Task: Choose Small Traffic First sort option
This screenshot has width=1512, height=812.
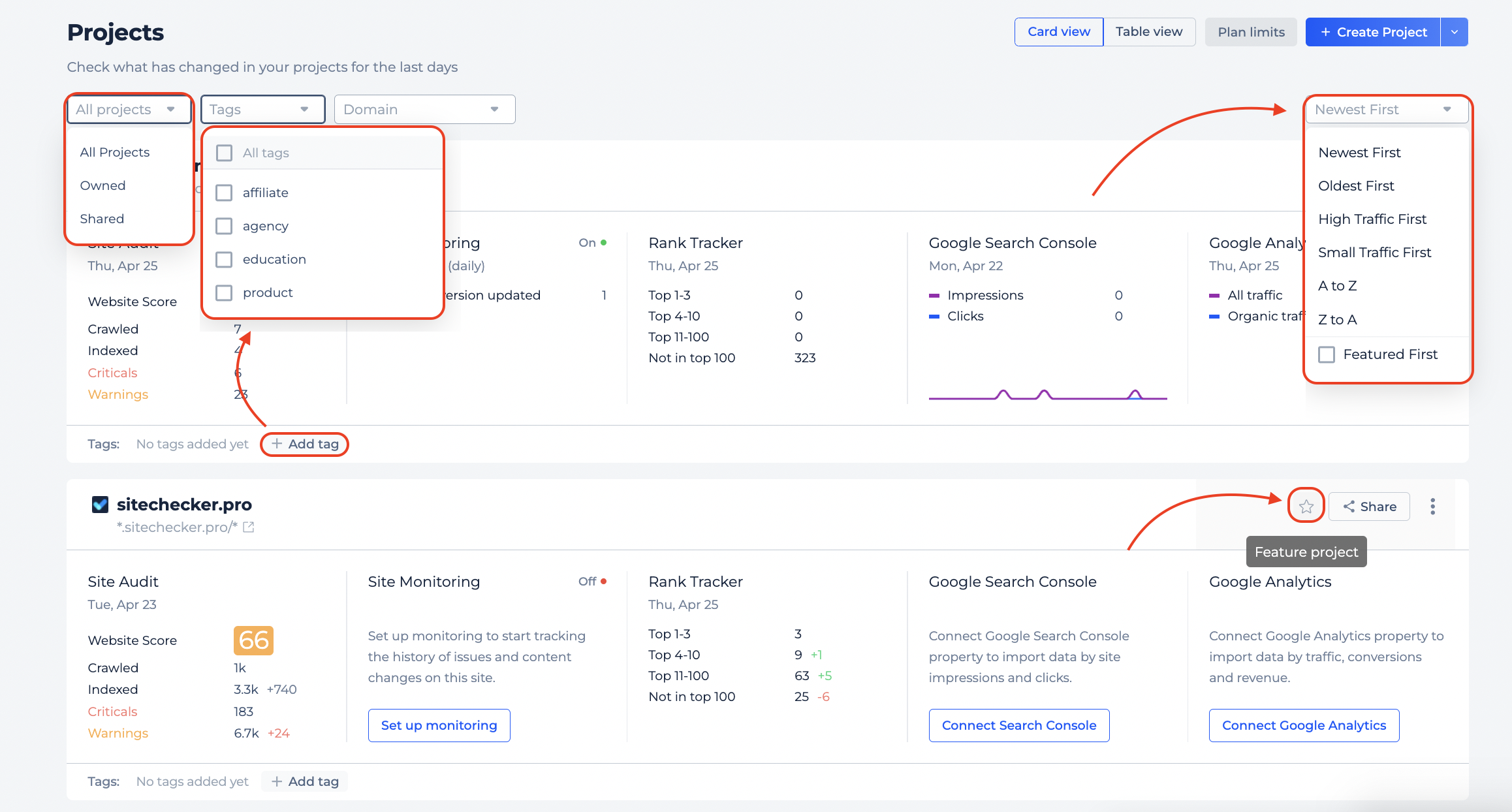Action: [x=1374, y=253]
